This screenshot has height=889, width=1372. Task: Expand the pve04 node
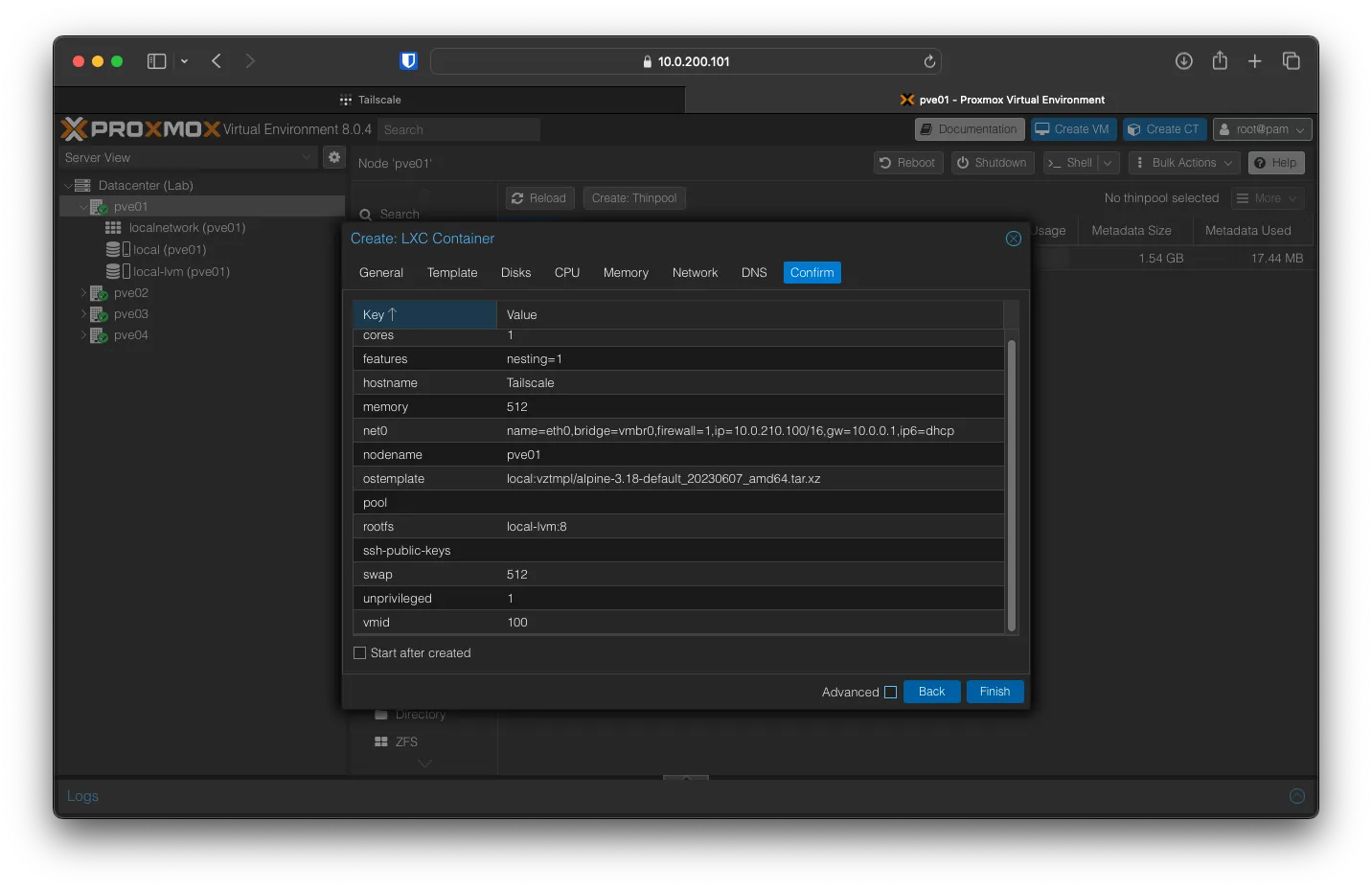tap(83, 335)
